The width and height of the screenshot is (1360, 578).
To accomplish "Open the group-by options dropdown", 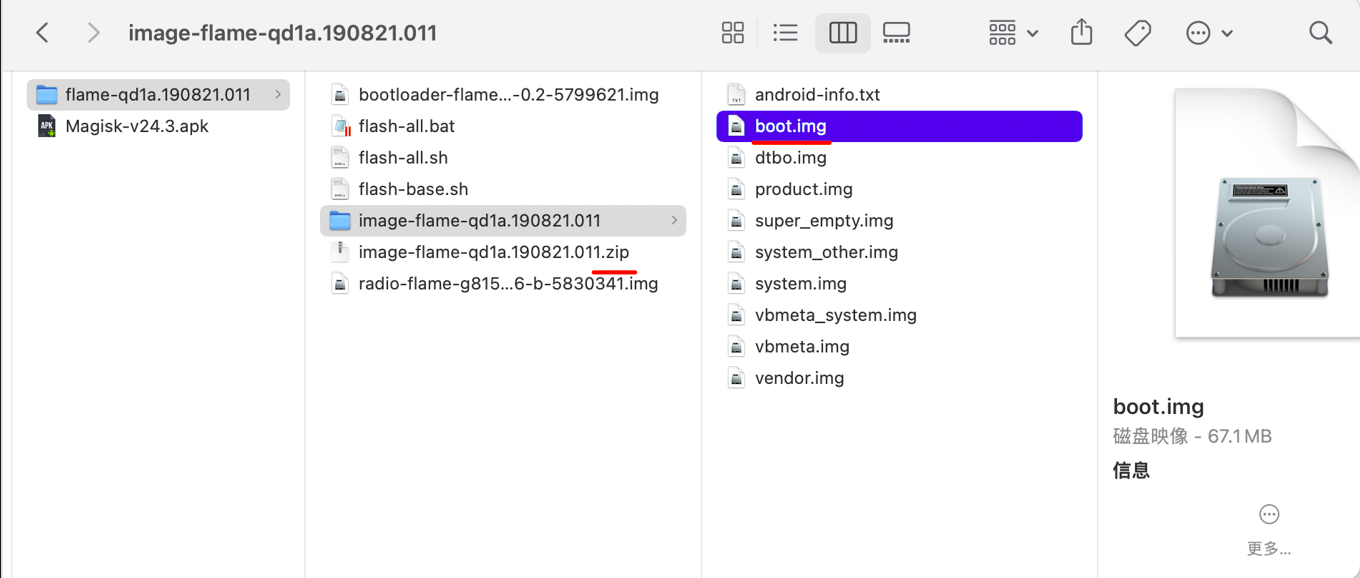I will [1012, 33].
